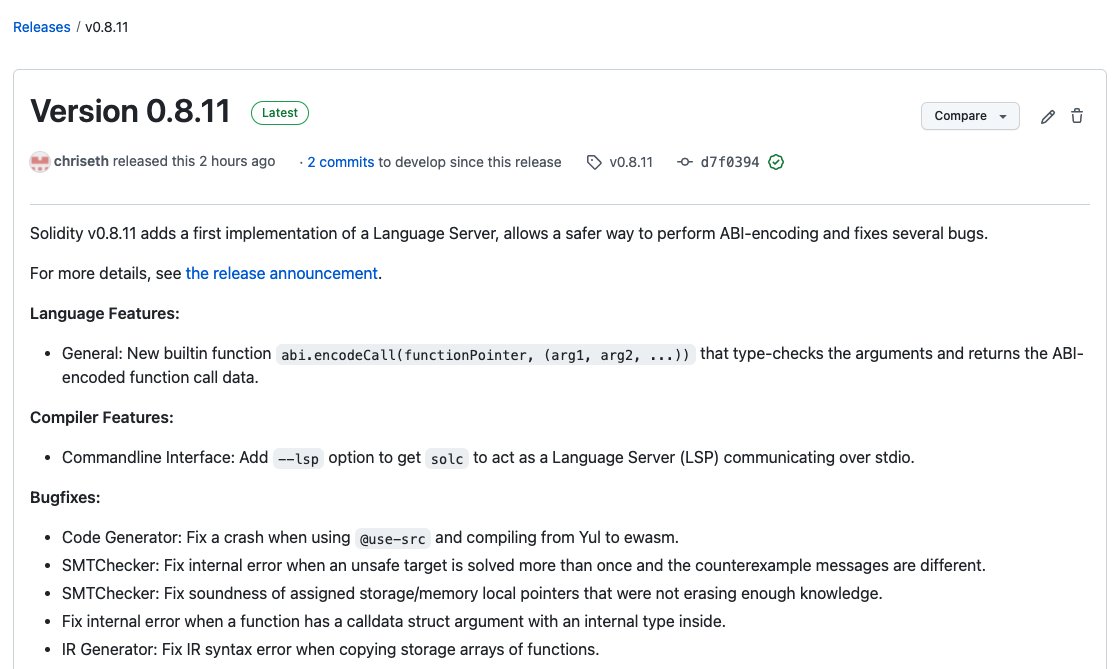Viewport: 1120px width, 669px height.
Task: Click the @use-src code snippet
Action: pyautogui.click(x=393, y=538)
